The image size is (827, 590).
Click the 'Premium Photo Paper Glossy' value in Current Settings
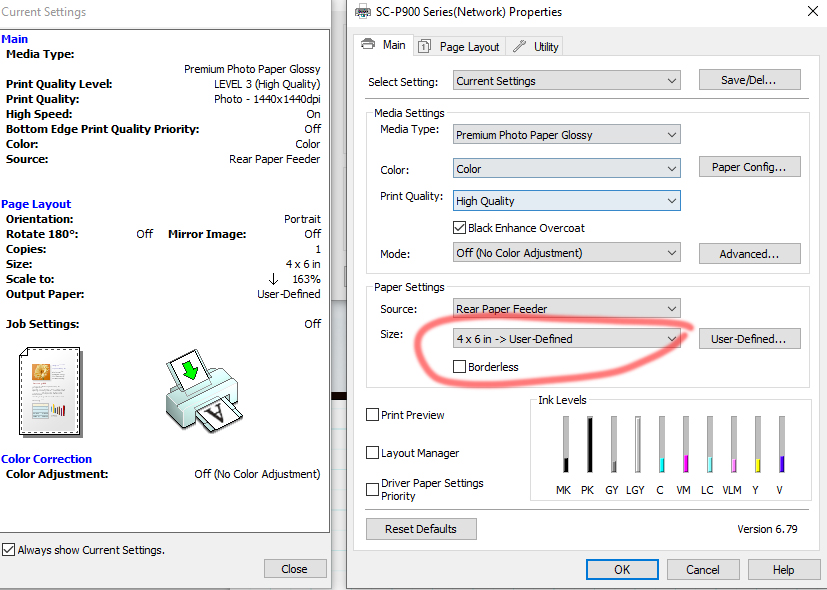click(x=252, y=69)
